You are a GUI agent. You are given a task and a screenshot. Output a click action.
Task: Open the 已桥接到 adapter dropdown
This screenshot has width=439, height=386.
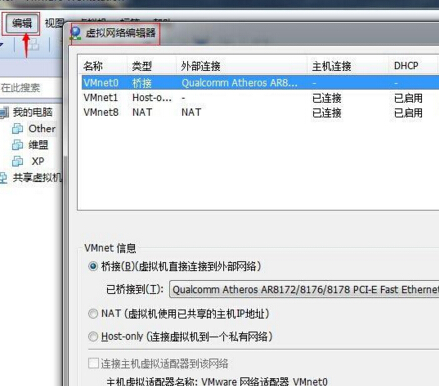coord(304,289)
